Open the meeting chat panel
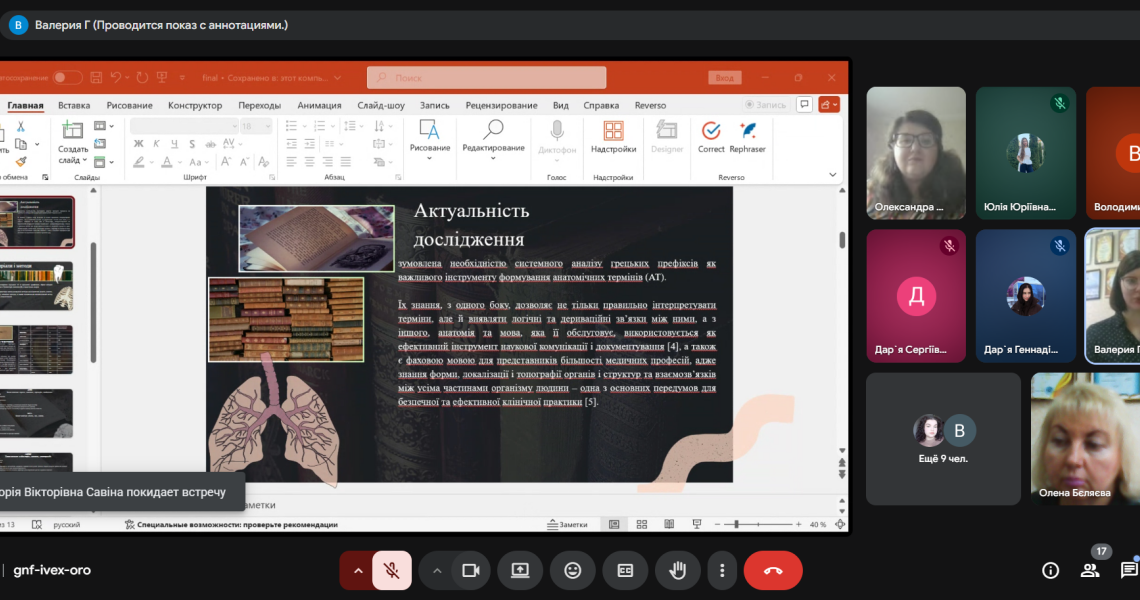The image size is (1140, 600). (1128, 570)
